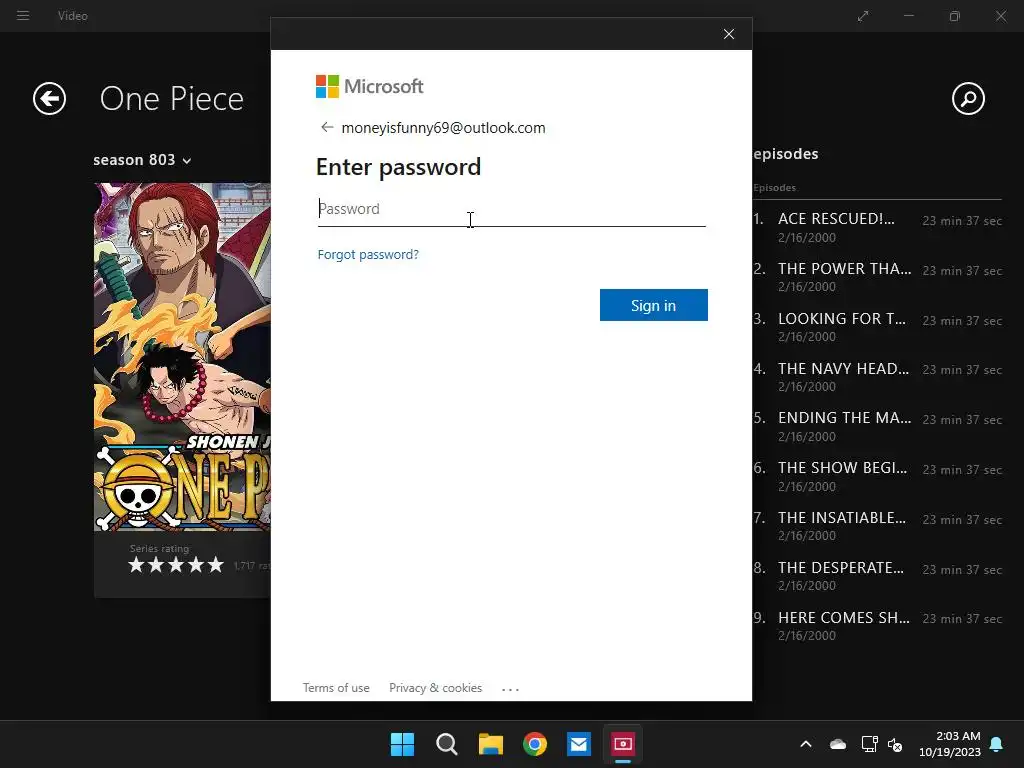Focus the Password input field
The width and height of the screenshot is (1024, 768).
click(x=511, y=209)
